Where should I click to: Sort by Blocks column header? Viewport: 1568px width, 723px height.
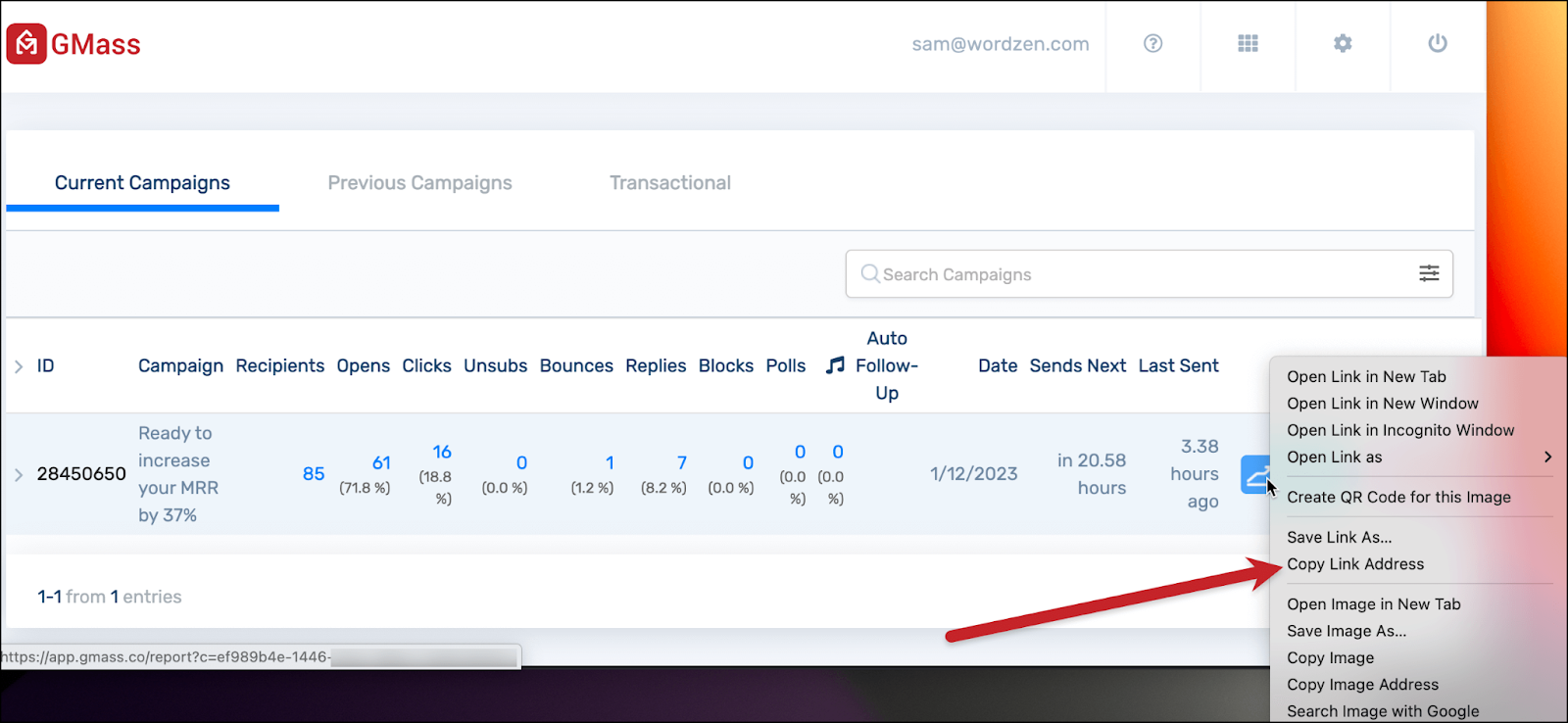726,365
